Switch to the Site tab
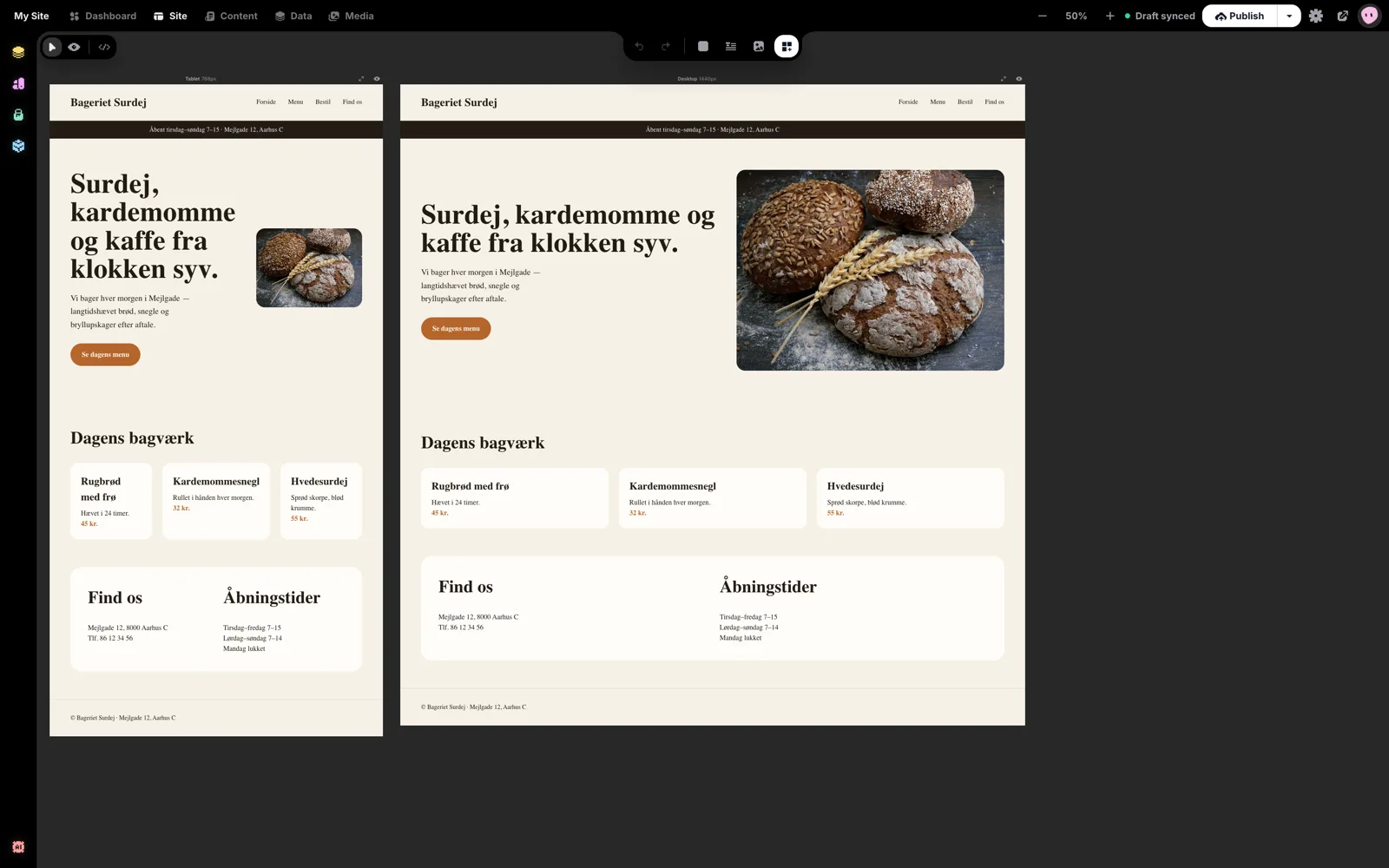The width and height of the screenshot is (1389, 868). coord(170,16)
